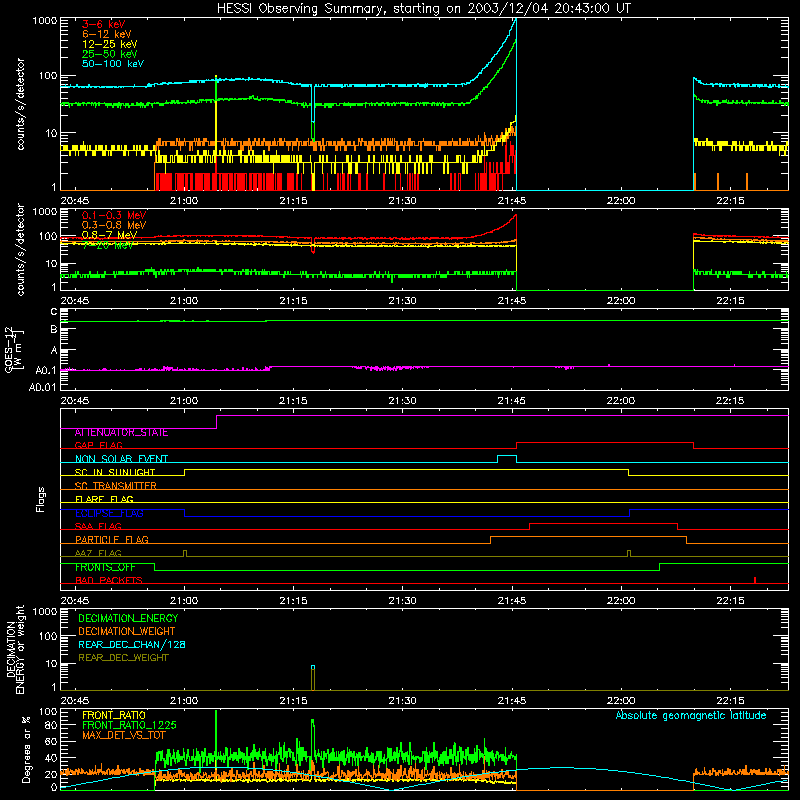Click the blue ECLIPSE_FLAG label
Image resolution: width=800 pixels, height=800 pixels.
pyautogui.click(x=109, y=513)
